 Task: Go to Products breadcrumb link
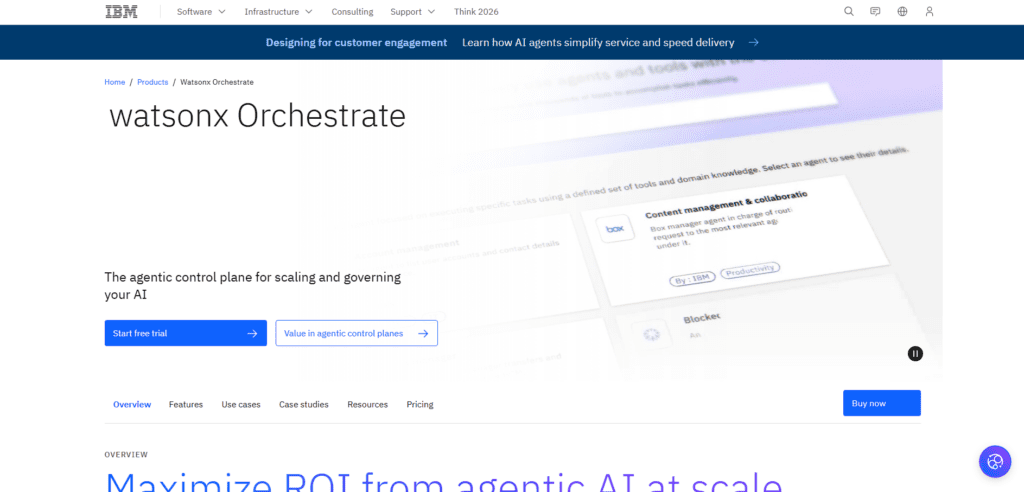[152, 82]
